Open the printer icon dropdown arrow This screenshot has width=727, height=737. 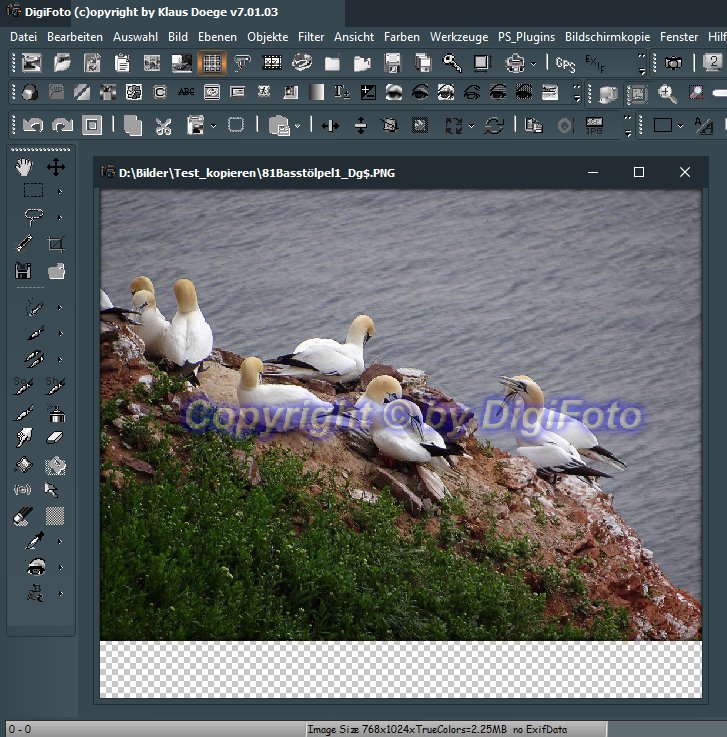point(534,64)
